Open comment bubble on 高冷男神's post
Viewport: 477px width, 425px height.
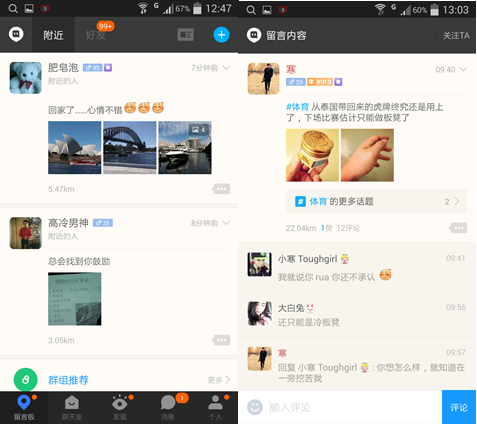(x=221, y=340)
